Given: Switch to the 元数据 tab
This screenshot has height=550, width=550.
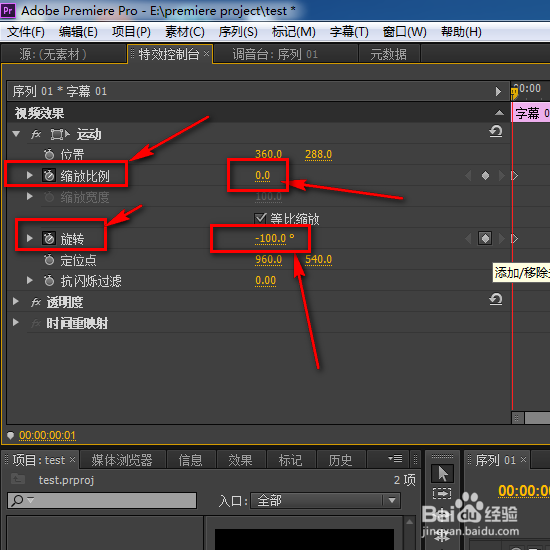Looking at the screenshot, I should [x=389, y=54].
